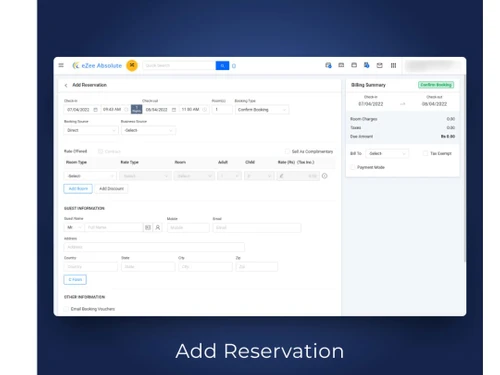500x375 pixels.
Task: Click the Billing Summary heading
Action: point(368,85)
